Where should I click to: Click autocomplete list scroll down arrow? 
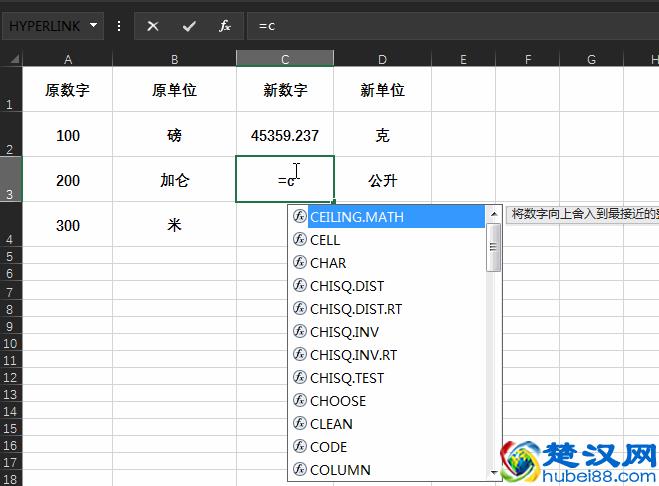click(x=494, y=473)
